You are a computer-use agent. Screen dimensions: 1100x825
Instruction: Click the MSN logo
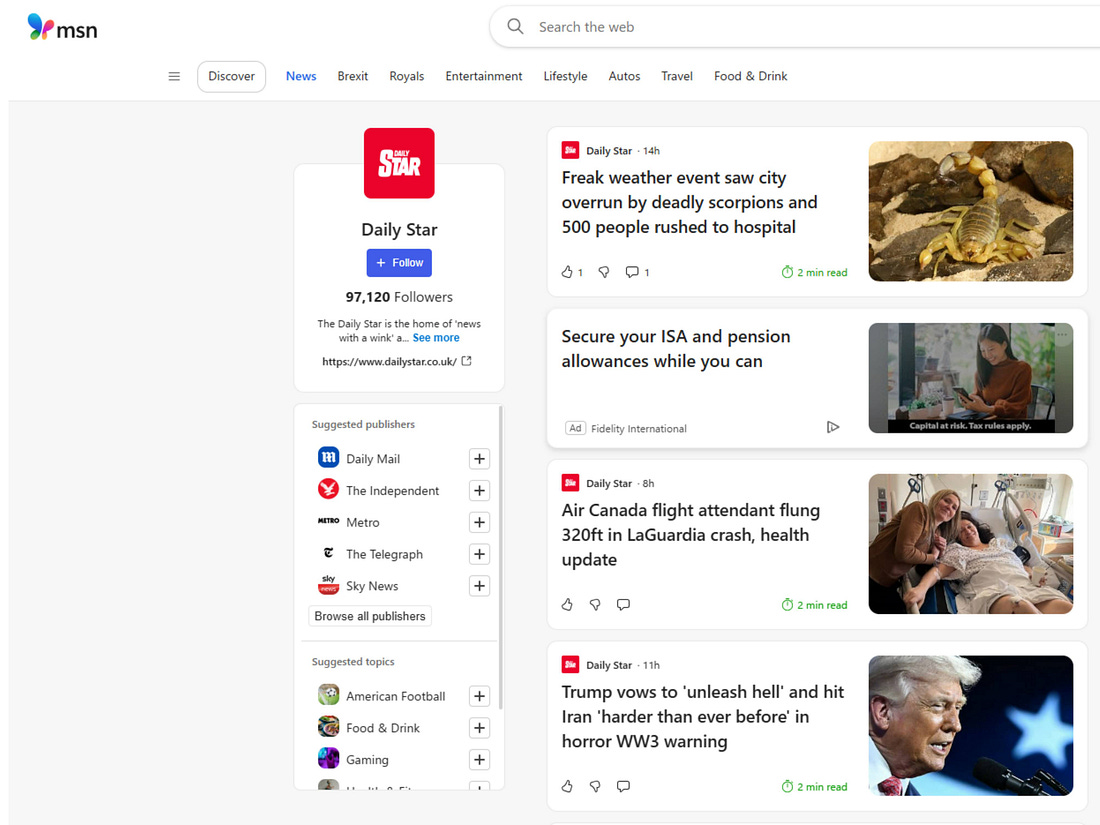[x=62, y=27]
